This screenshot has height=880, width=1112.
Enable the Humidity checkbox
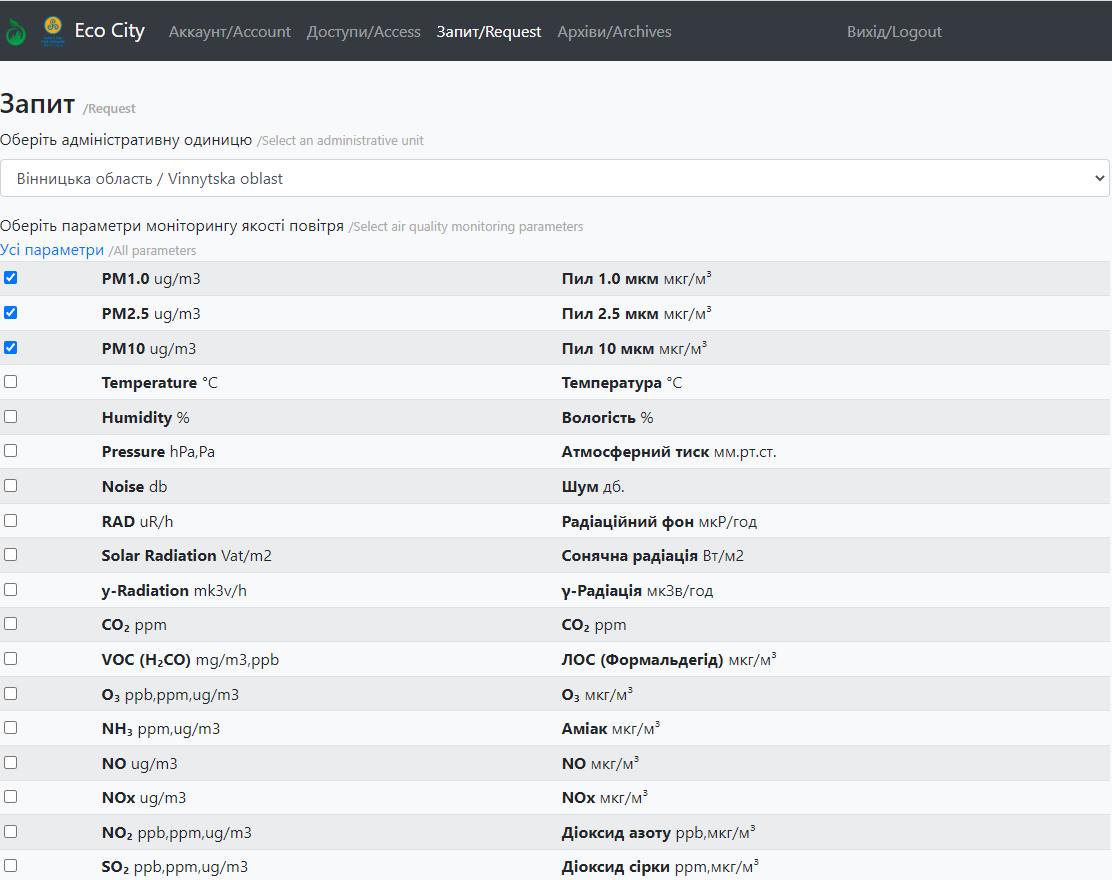[x=11, y=416]
